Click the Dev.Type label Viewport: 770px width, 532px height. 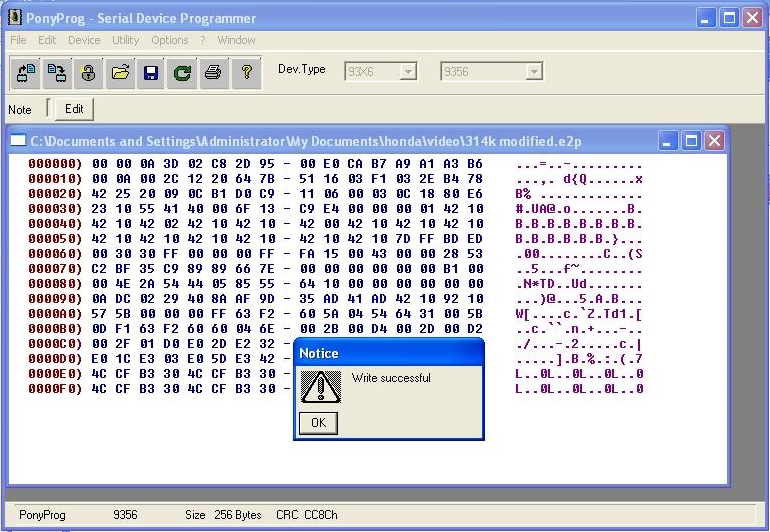coord(302,69)
